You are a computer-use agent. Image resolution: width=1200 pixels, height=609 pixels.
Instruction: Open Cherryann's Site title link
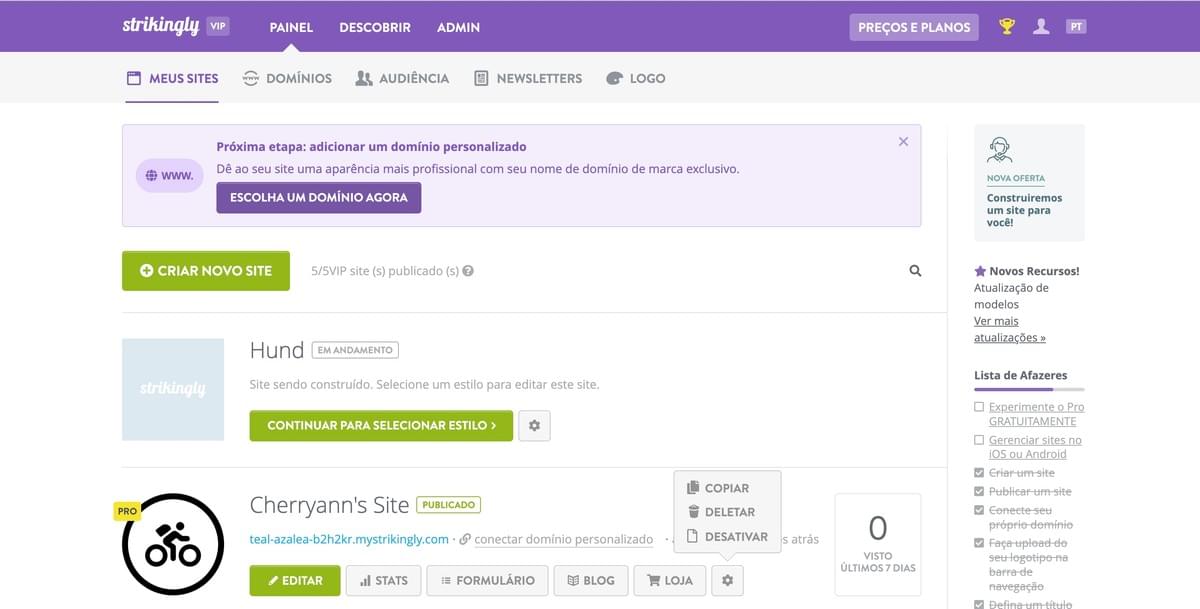(x=329, y=505)
